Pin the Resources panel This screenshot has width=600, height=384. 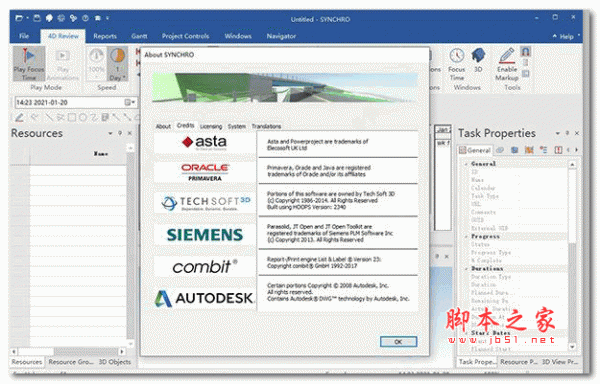click(x=120, y=133)
